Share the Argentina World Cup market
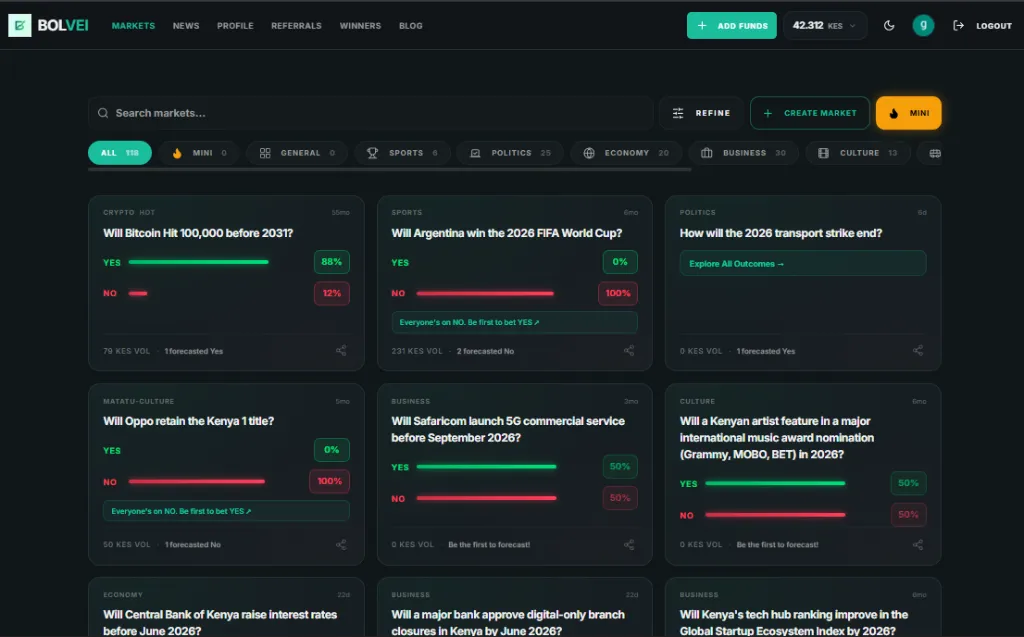The width and height of the screenshot is (1024, 637). [629, 351]
